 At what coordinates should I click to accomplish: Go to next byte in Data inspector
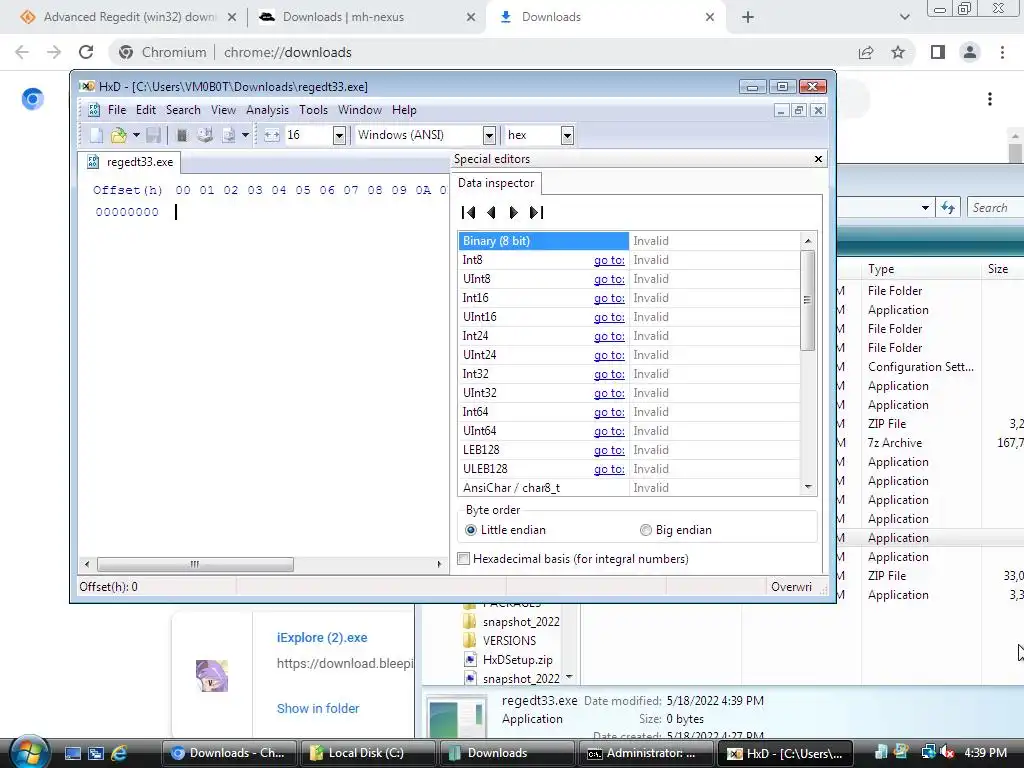[513, 212]
